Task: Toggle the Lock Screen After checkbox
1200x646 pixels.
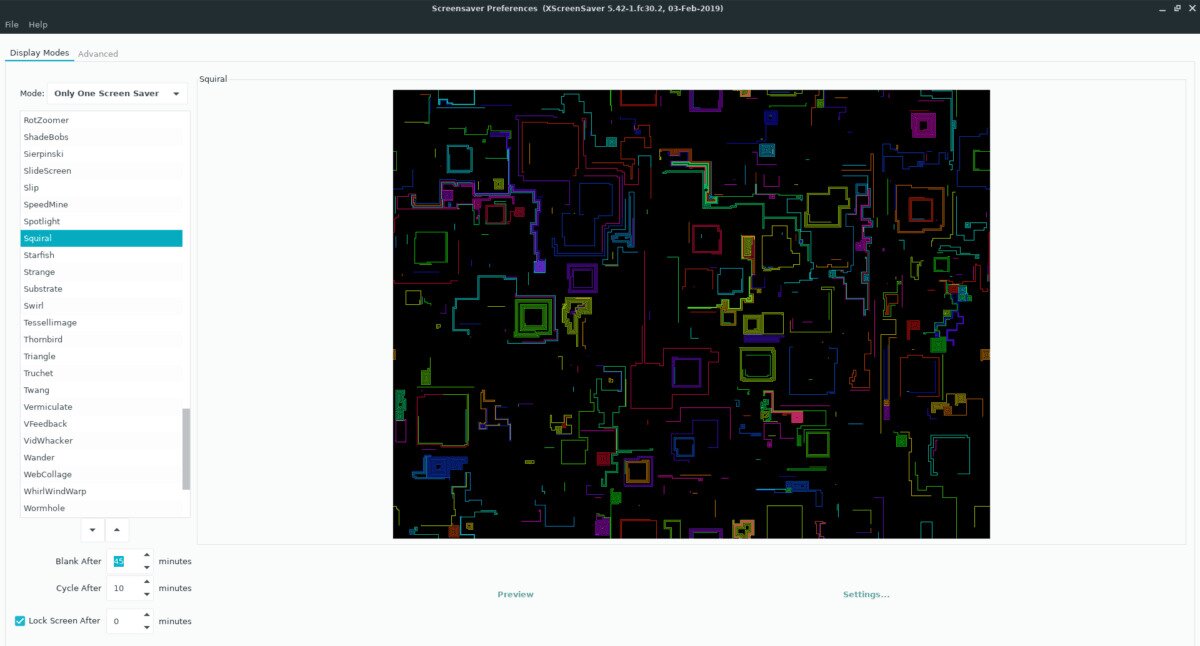Action: pyautogui.click(x=20, y=621)
